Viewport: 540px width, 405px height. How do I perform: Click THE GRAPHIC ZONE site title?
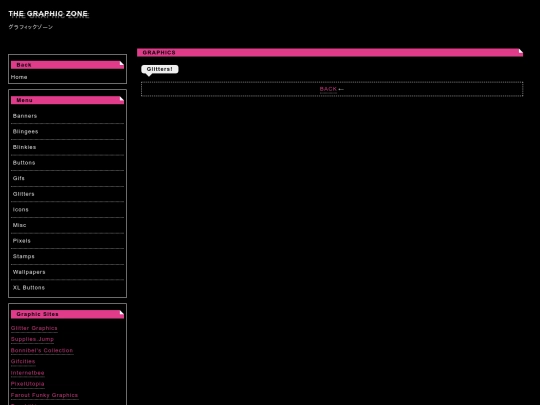coord(48,14)
